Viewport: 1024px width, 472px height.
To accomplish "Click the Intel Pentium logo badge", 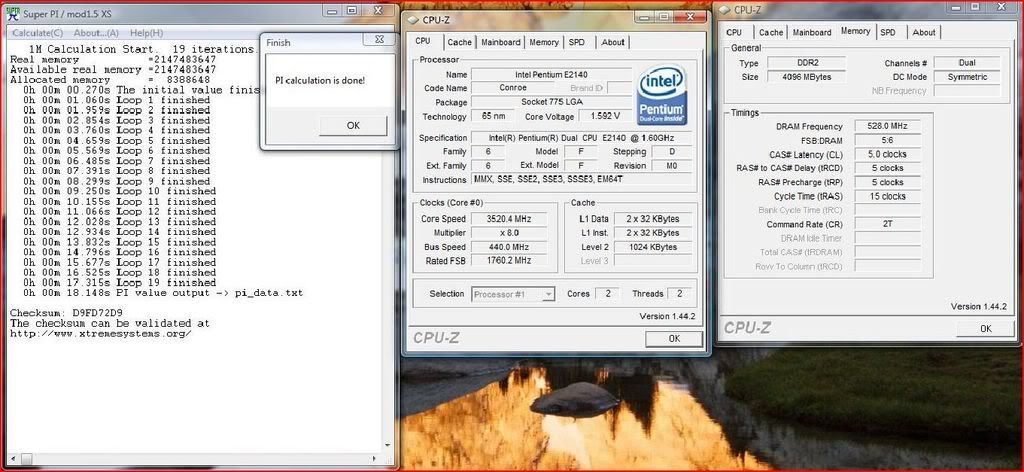I will 661,95.
